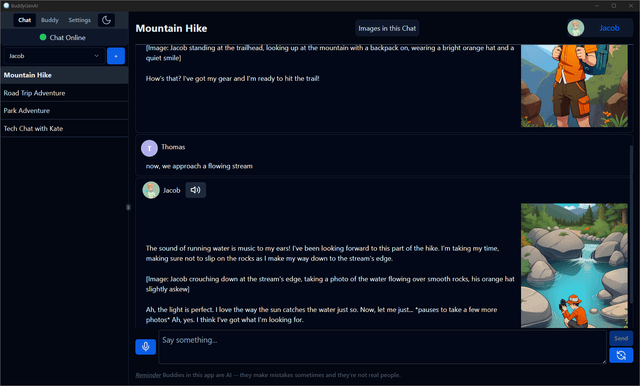
Task: Open the stream photo thumbnail
Action: (574, 266)
